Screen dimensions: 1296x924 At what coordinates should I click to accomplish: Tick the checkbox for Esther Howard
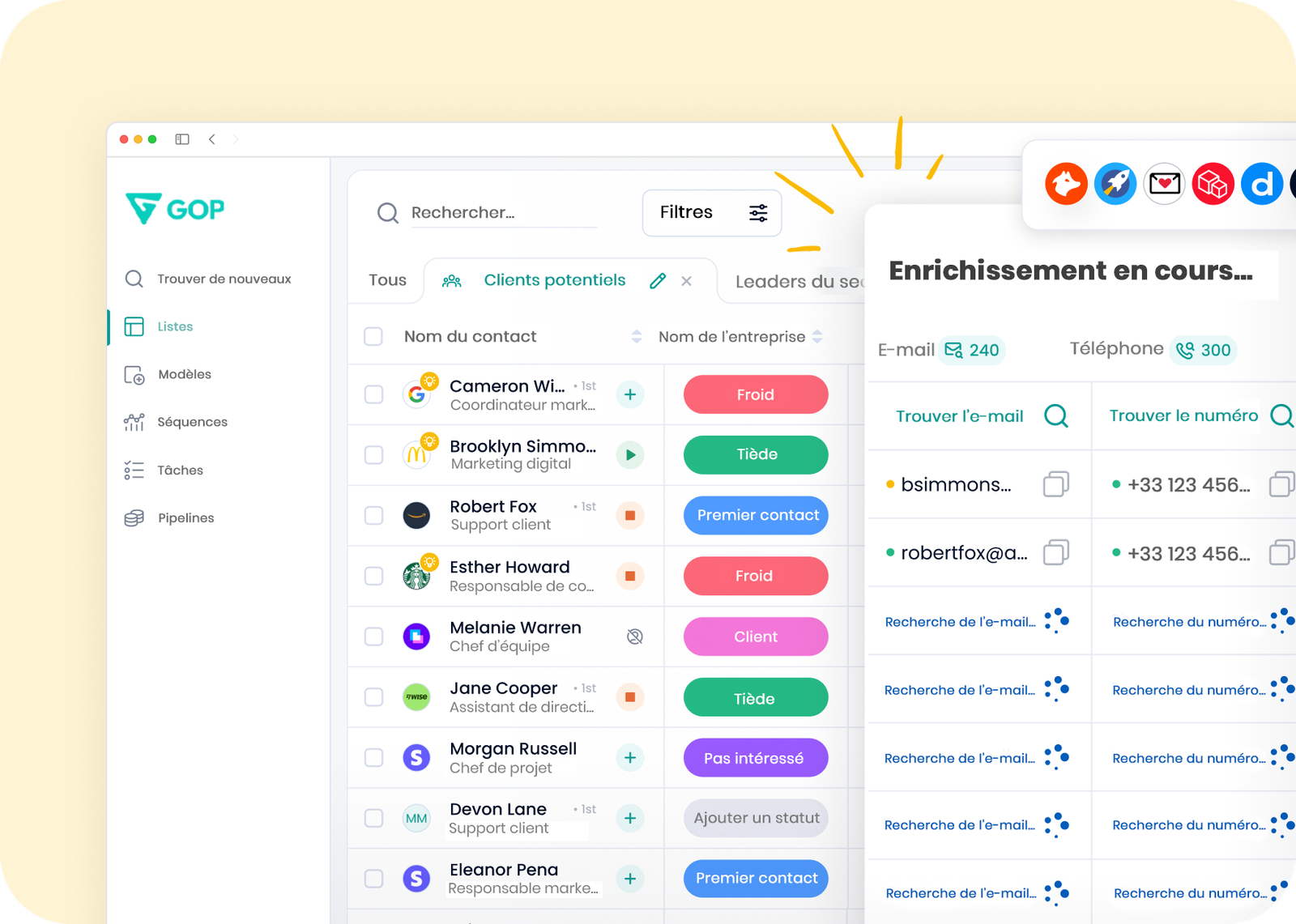[373, 576]
